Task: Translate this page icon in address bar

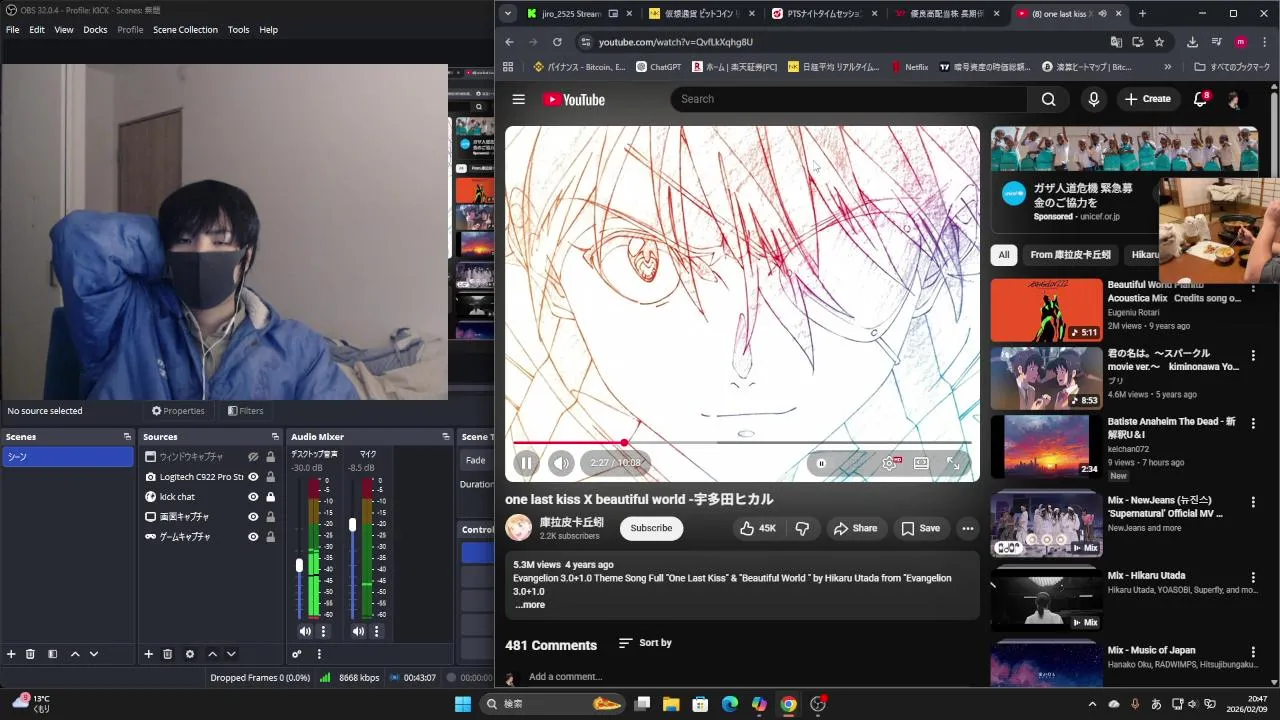Action: [x=1116, y=42]
